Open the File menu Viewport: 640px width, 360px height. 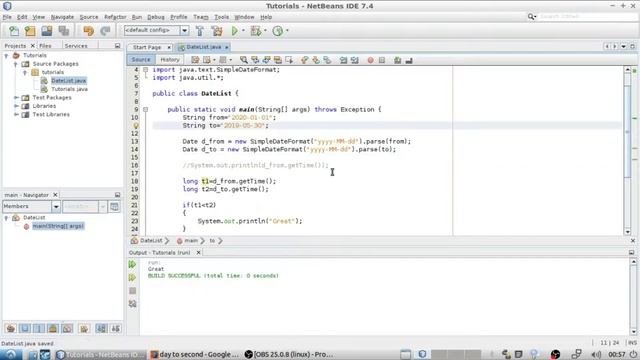click(x=7, y=17)
